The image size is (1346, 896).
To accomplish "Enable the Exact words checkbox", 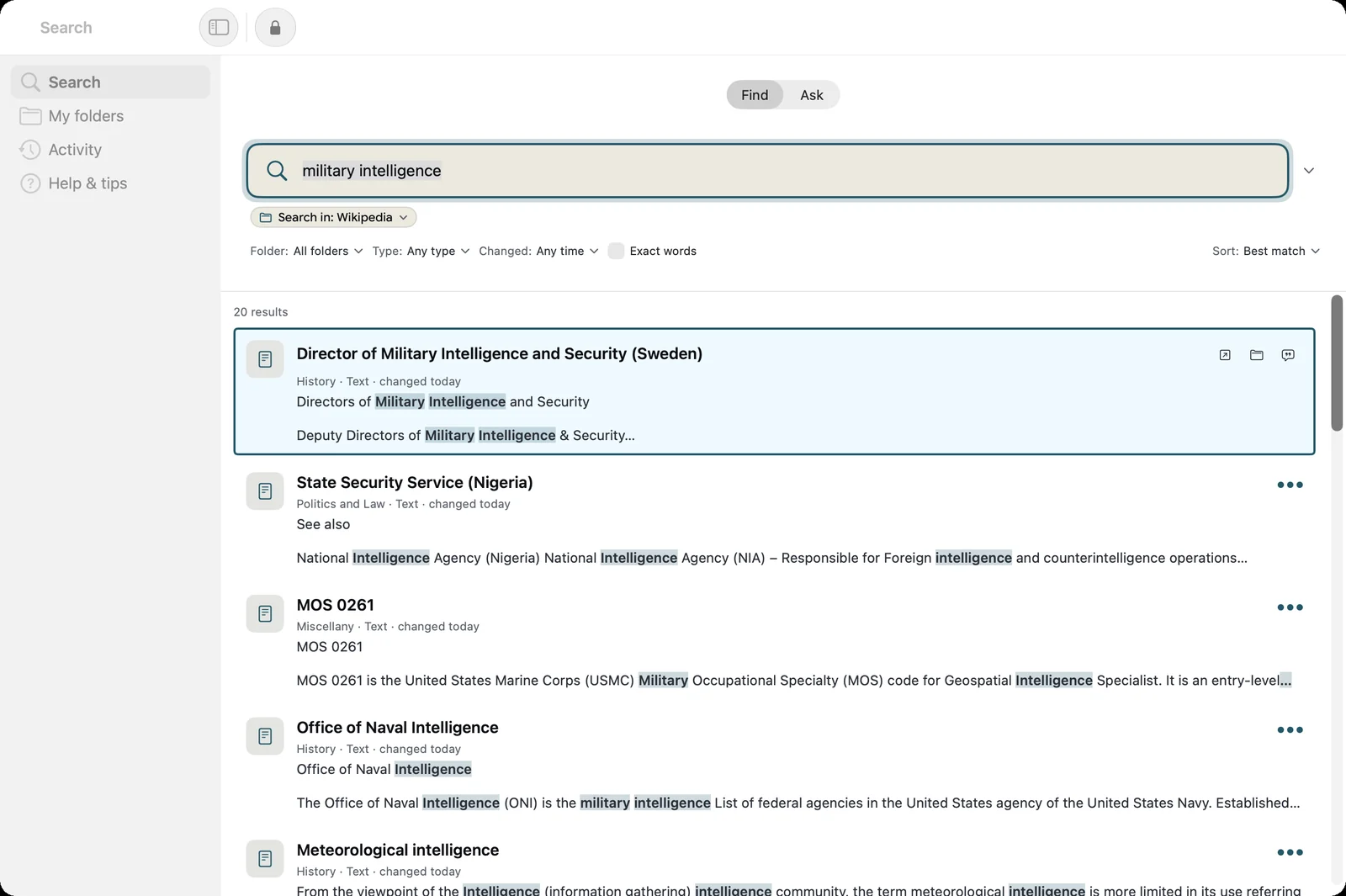I will coord(616,251).
